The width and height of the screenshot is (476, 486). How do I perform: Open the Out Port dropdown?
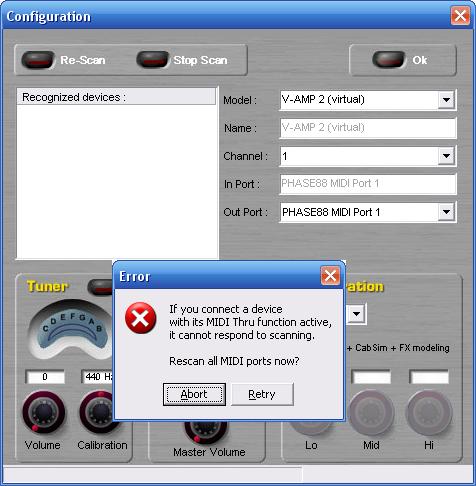pyautogui.click(x=446, y=212)
